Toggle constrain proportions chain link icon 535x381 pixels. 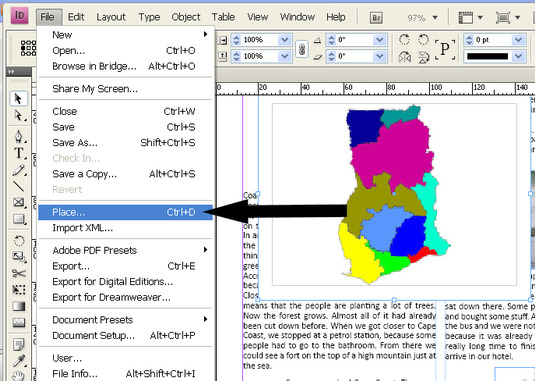coord(302,49)
